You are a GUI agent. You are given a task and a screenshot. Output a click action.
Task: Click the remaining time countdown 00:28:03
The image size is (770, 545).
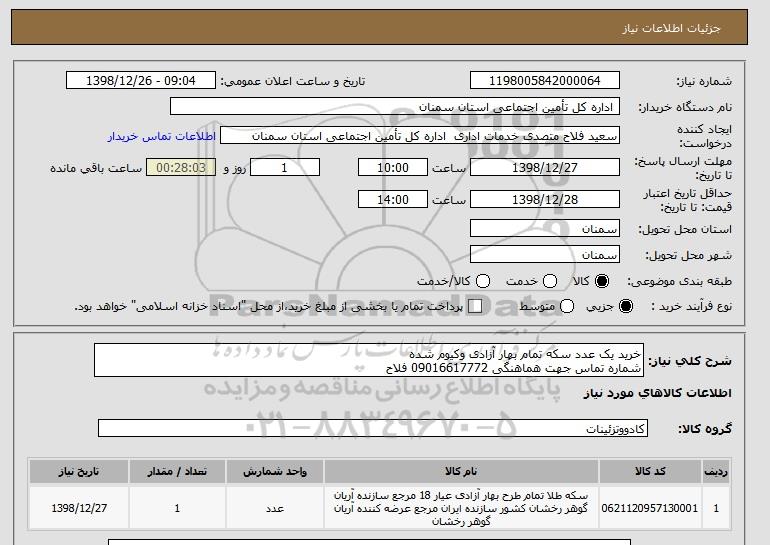tap(181, 167)
